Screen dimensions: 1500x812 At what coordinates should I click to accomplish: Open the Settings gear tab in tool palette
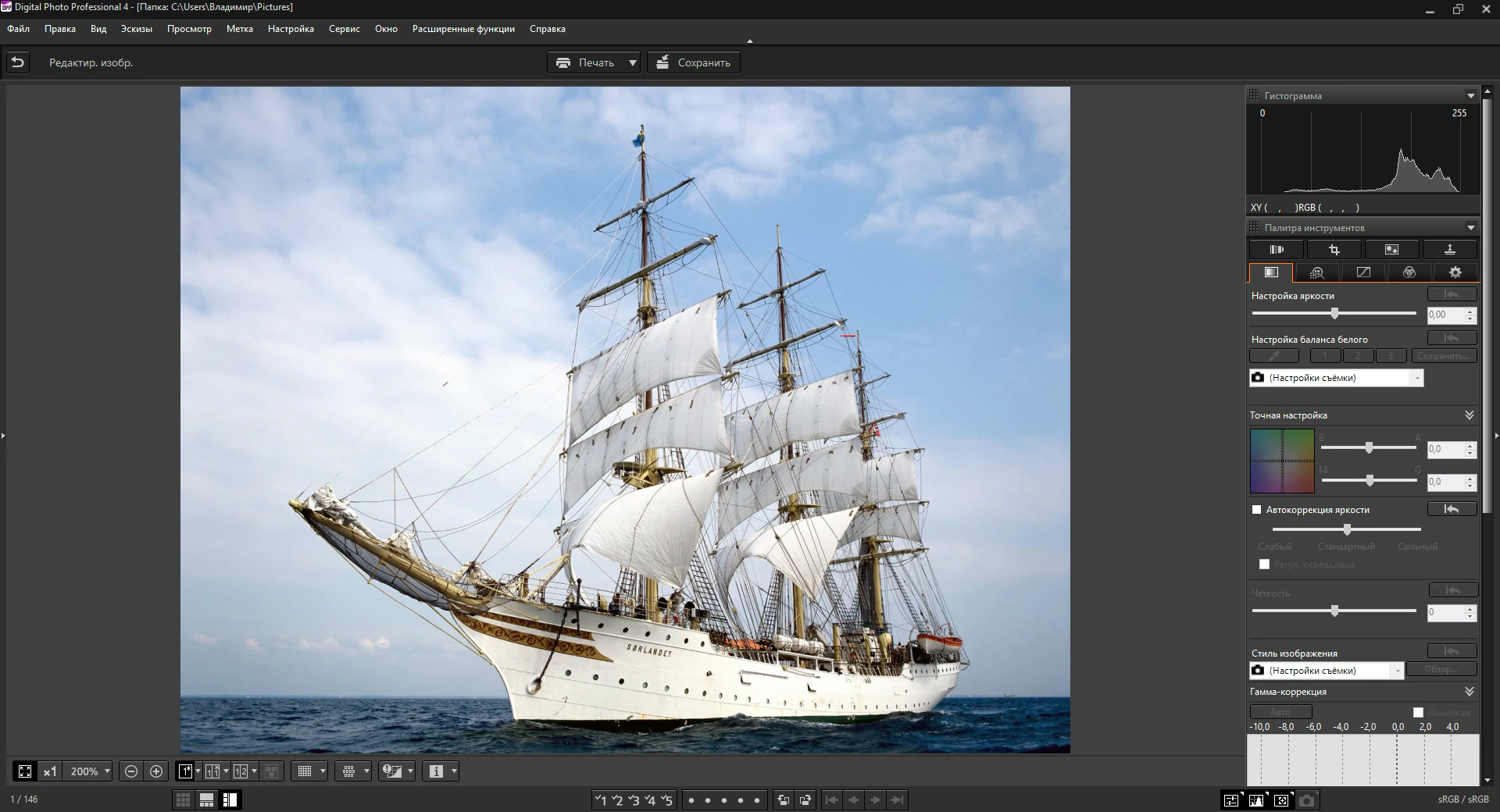click(x=1455, y=272)
